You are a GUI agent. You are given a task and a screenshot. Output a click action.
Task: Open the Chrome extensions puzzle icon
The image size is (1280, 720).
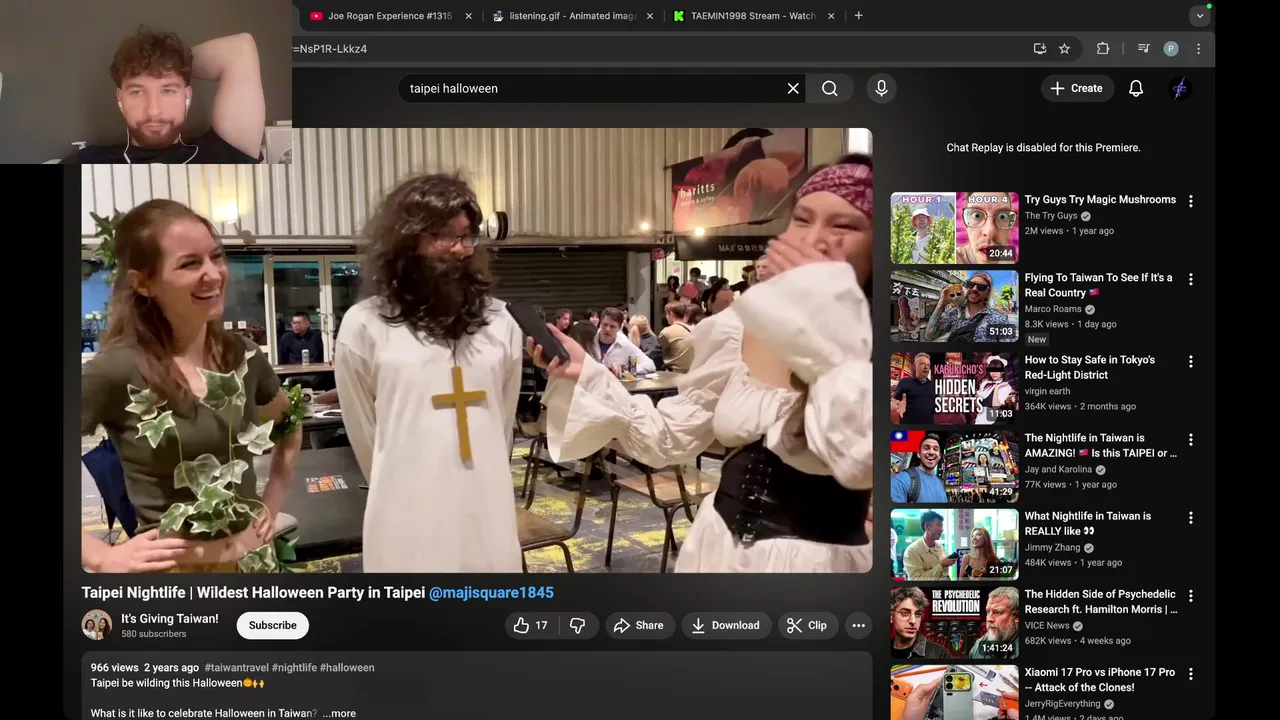(x=1103, y=48)
